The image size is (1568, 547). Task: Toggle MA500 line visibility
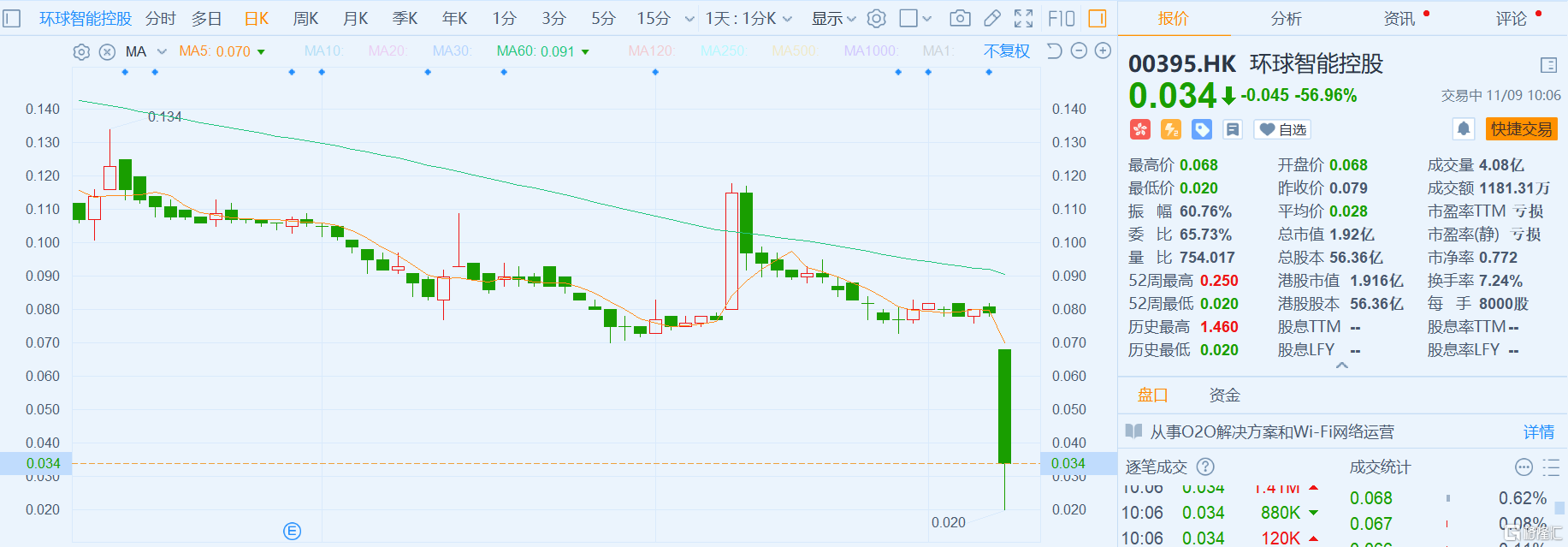[795, 51]
